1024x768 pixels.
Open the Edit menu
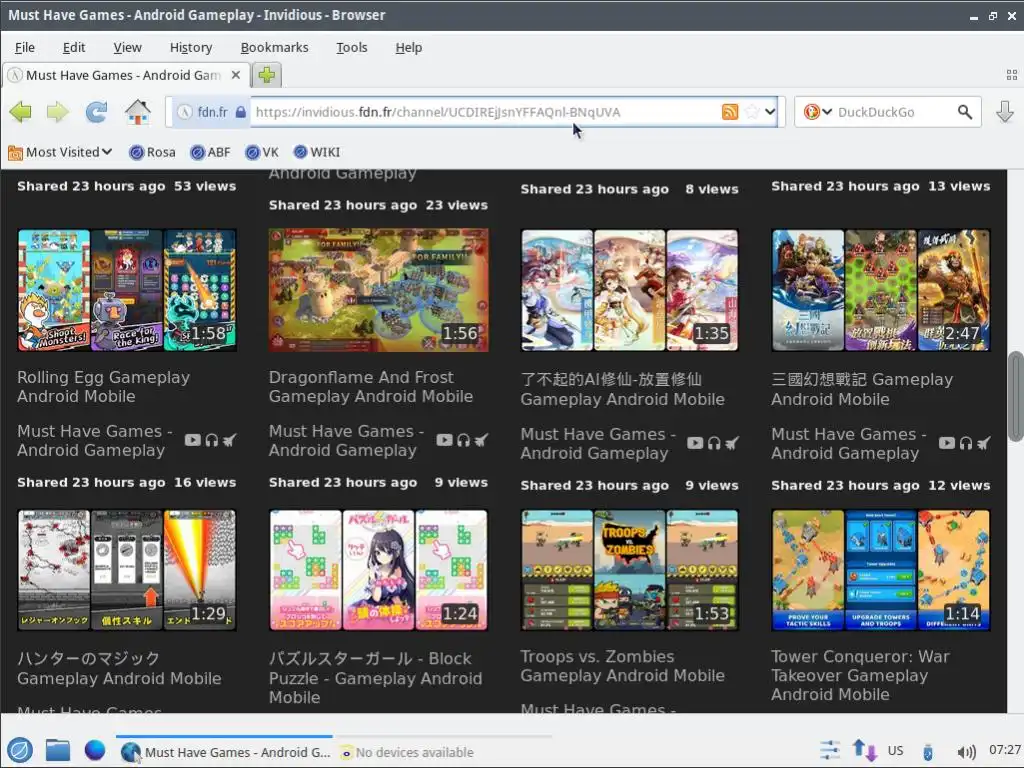coord(74,48)
